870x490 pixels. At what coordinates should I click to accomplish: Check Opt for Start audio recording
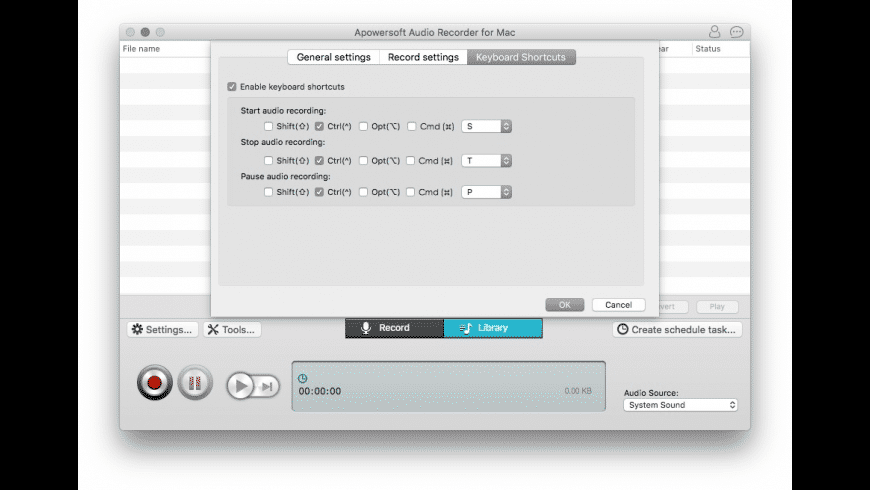tap(363, 127)
